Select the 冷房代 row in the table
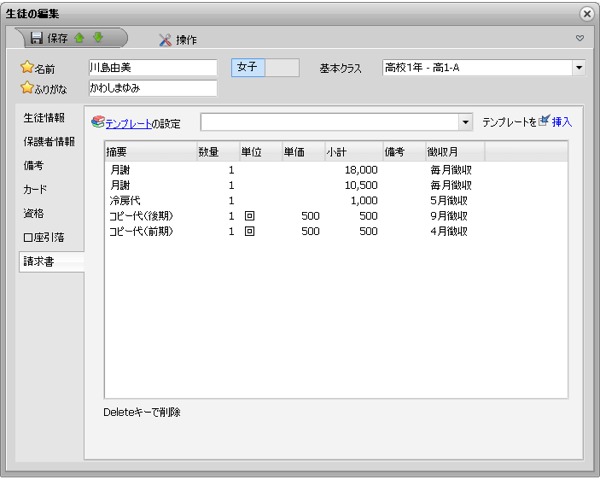Image resolution: width=600 pixels, height=480 pixels. point(127,201)
